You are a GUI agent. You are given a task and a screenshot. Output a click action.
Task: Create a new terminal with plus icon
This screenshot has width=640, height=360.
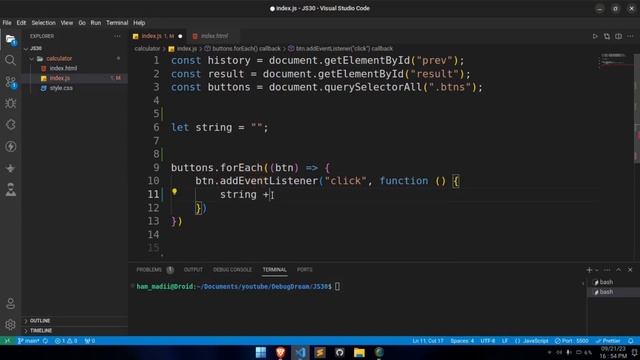[x=589, y=270]
